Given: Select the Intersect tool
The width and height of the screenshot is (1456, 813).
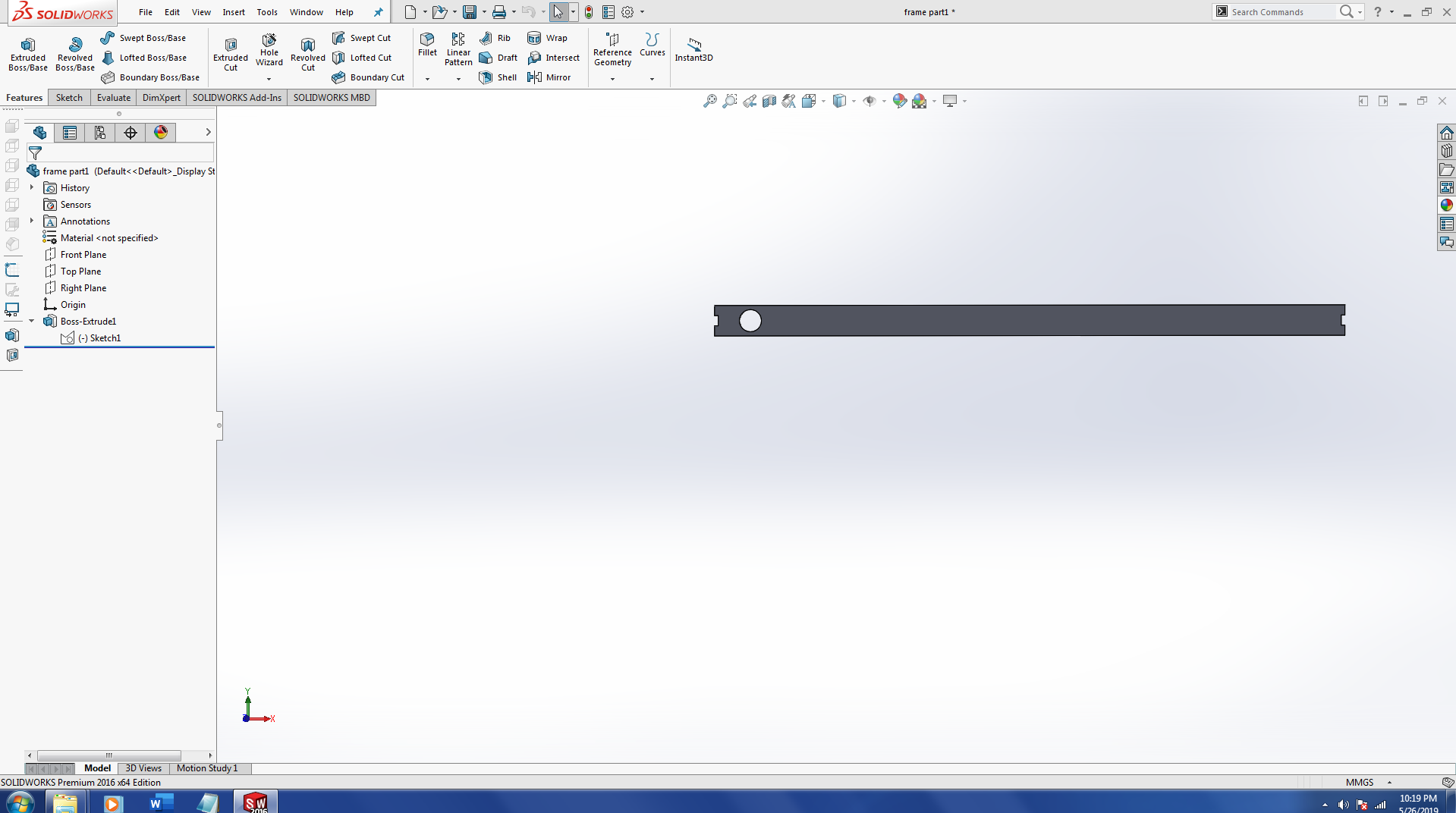Looking at the screenshot, I should pos(553,58).
